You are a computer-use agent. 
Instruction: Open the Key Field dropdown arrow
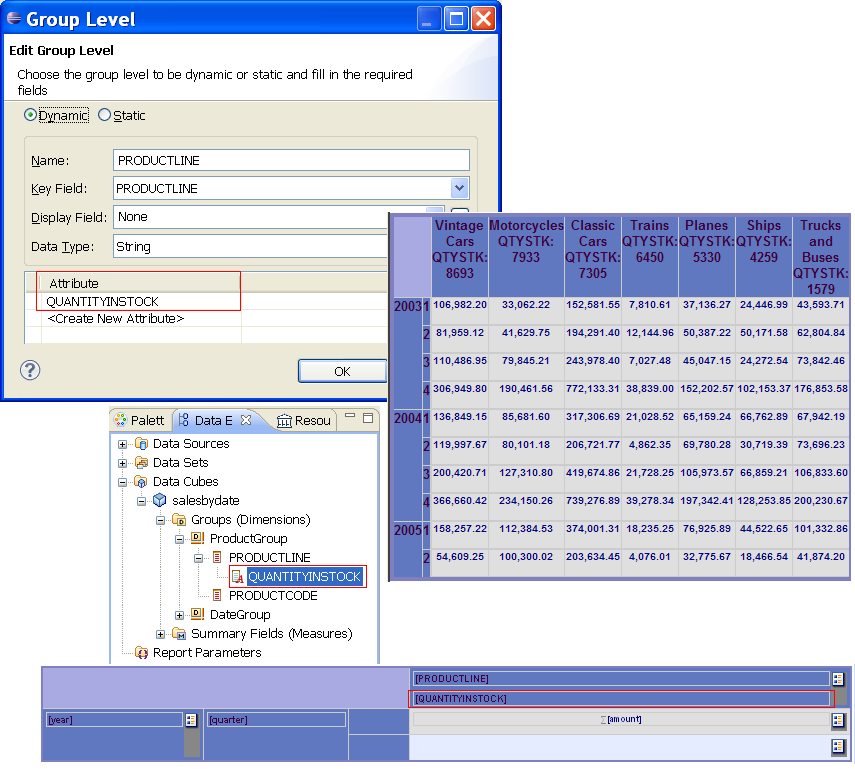(460, 188)
